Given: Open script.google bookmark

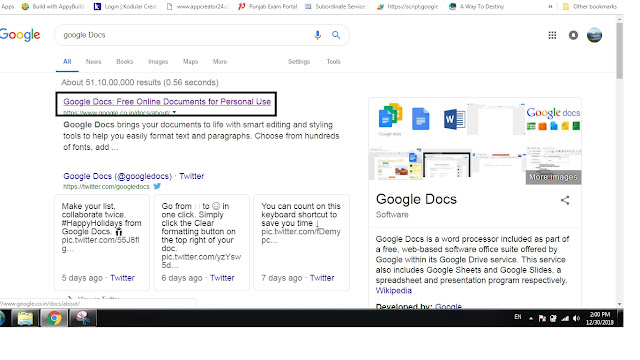Looking at the screenshot, I should click(x=408, y=7).
